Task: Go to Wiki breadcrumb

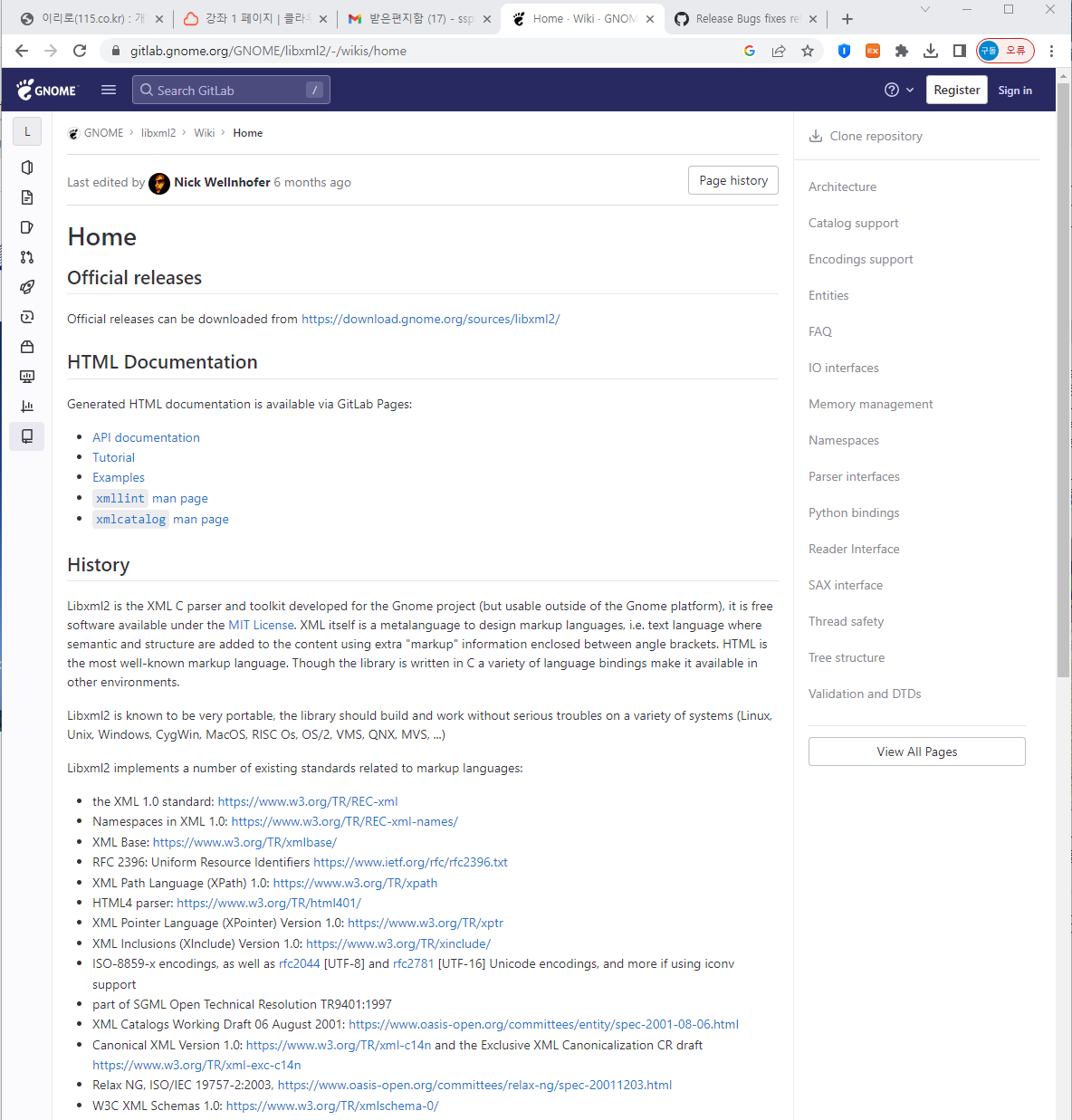Action: (x=205, y=133)
